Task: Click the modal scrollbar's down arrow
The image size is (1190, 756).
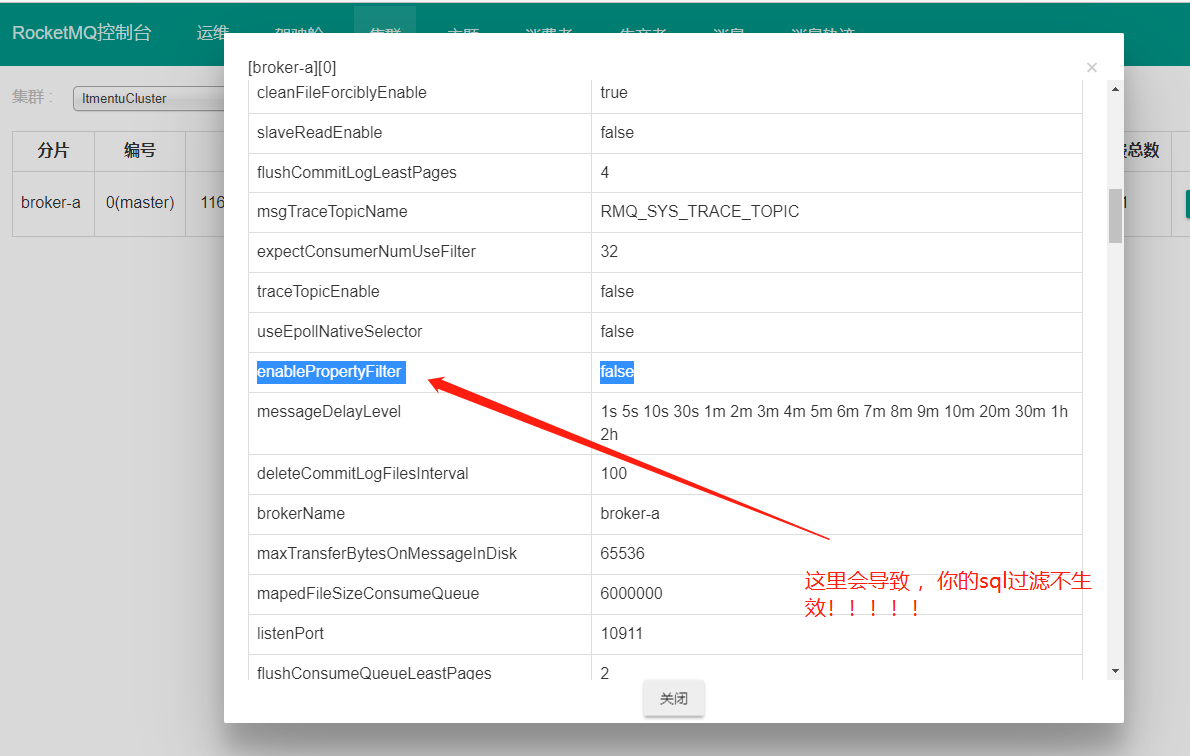Action: click(1113, 669)
